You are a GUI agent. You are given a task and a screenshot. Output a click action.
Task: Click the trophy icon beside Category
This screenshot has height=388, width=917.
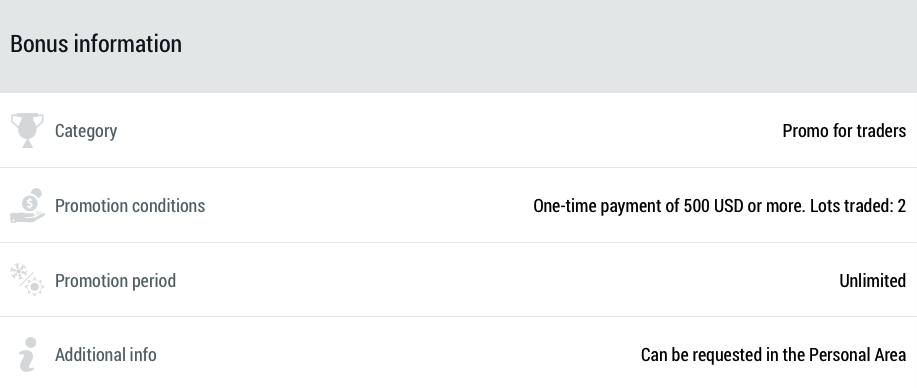(x=27, y=130)
